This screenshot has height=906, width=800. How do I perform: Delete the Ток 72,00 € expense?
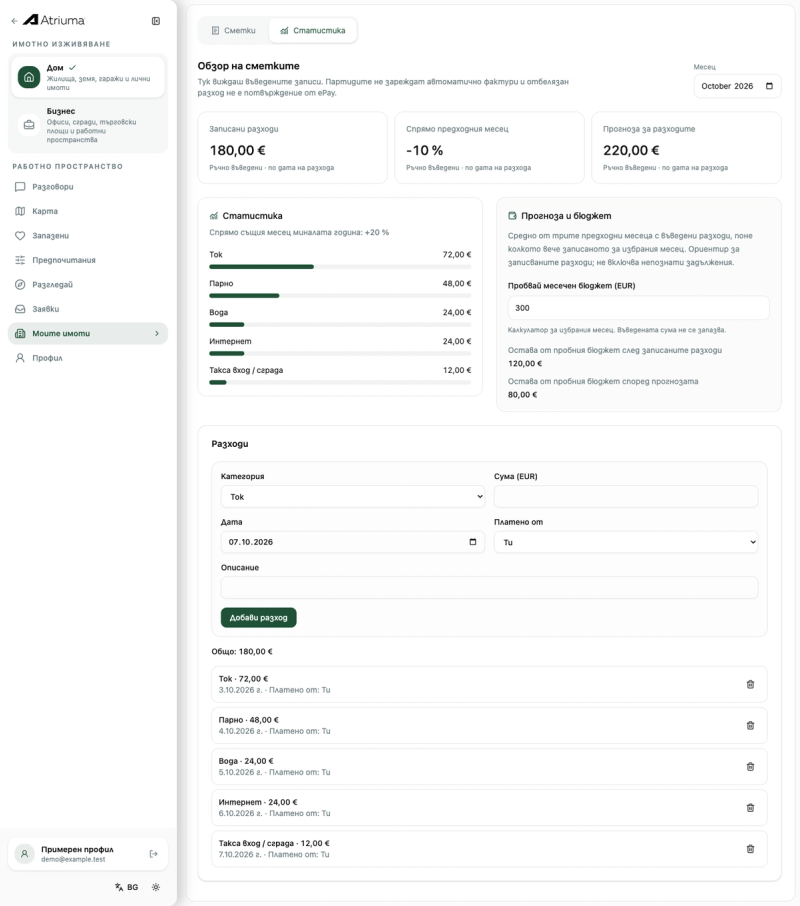[750, 684]
